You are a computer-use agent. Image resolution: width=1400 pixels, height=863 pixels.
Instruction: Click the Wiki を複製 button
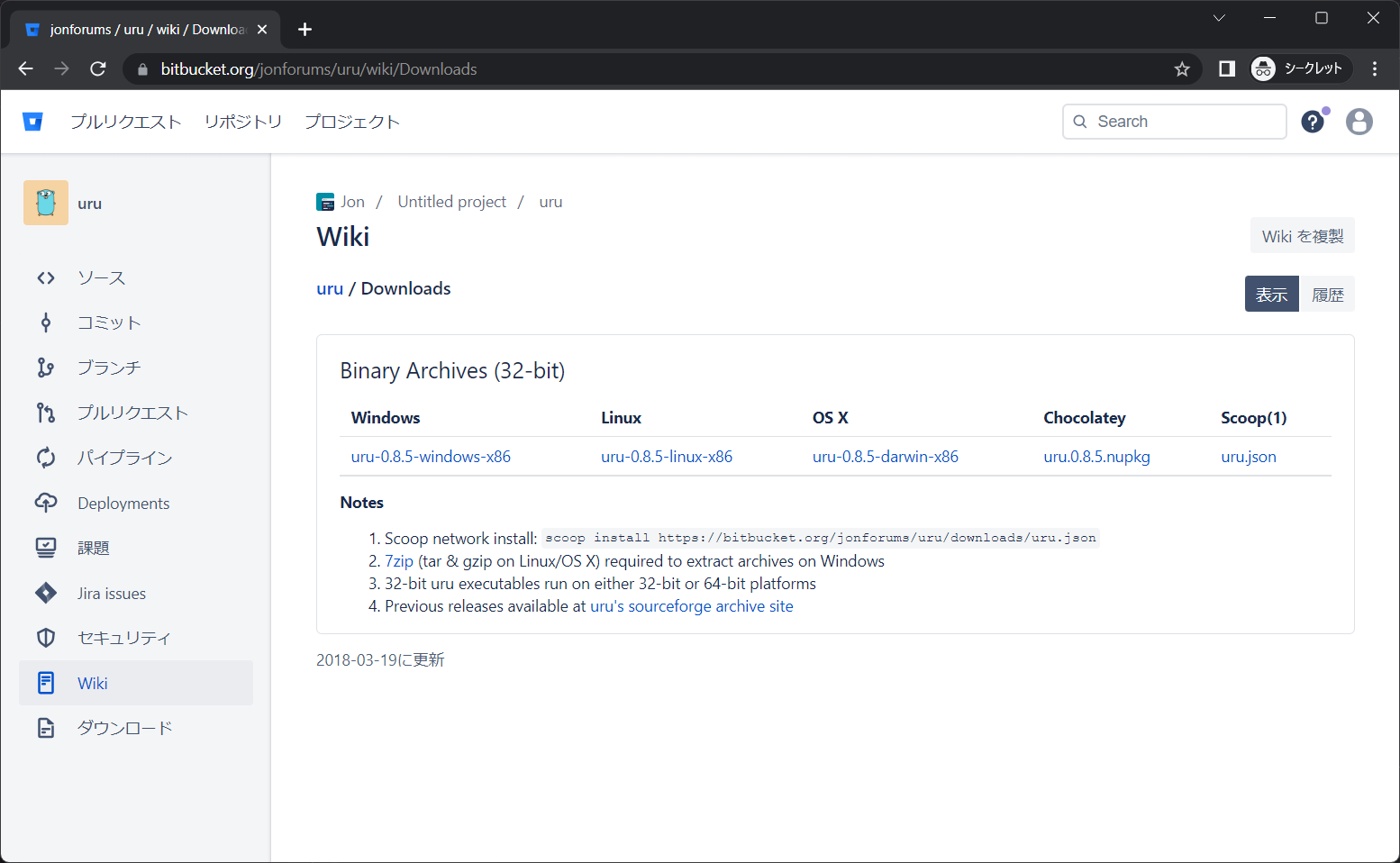(x=1302, y=235)
